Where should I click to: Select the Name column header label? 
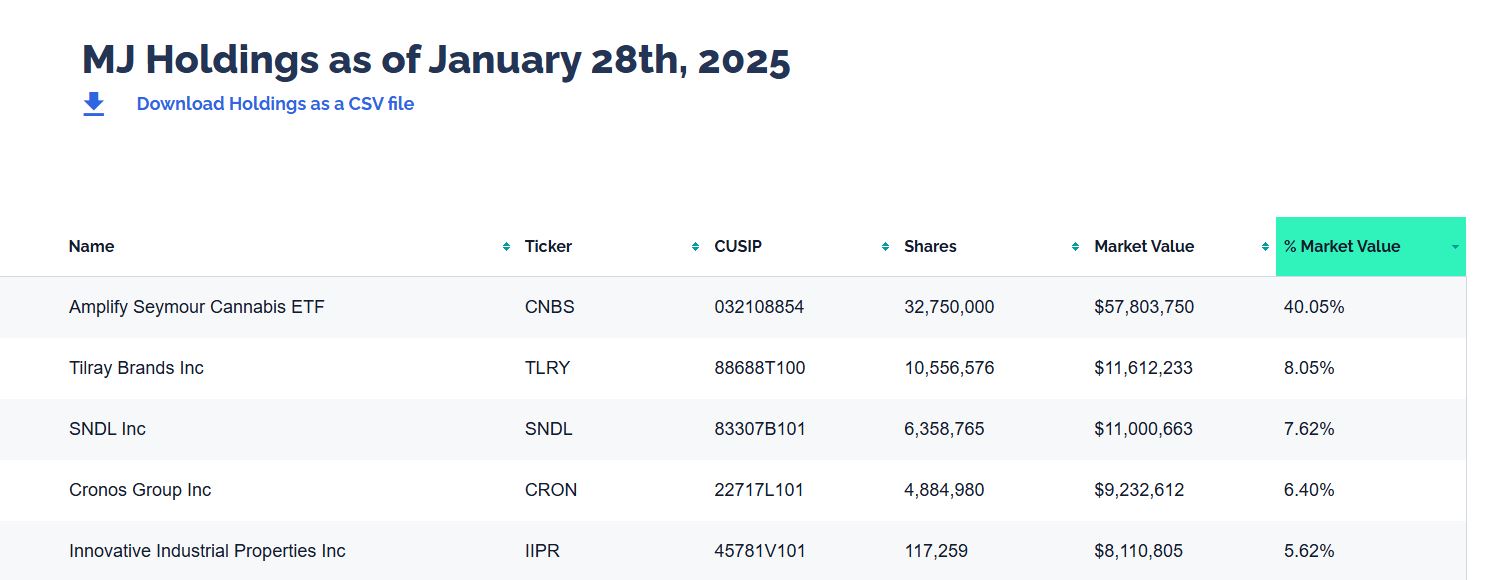click(x=92, y=247)
